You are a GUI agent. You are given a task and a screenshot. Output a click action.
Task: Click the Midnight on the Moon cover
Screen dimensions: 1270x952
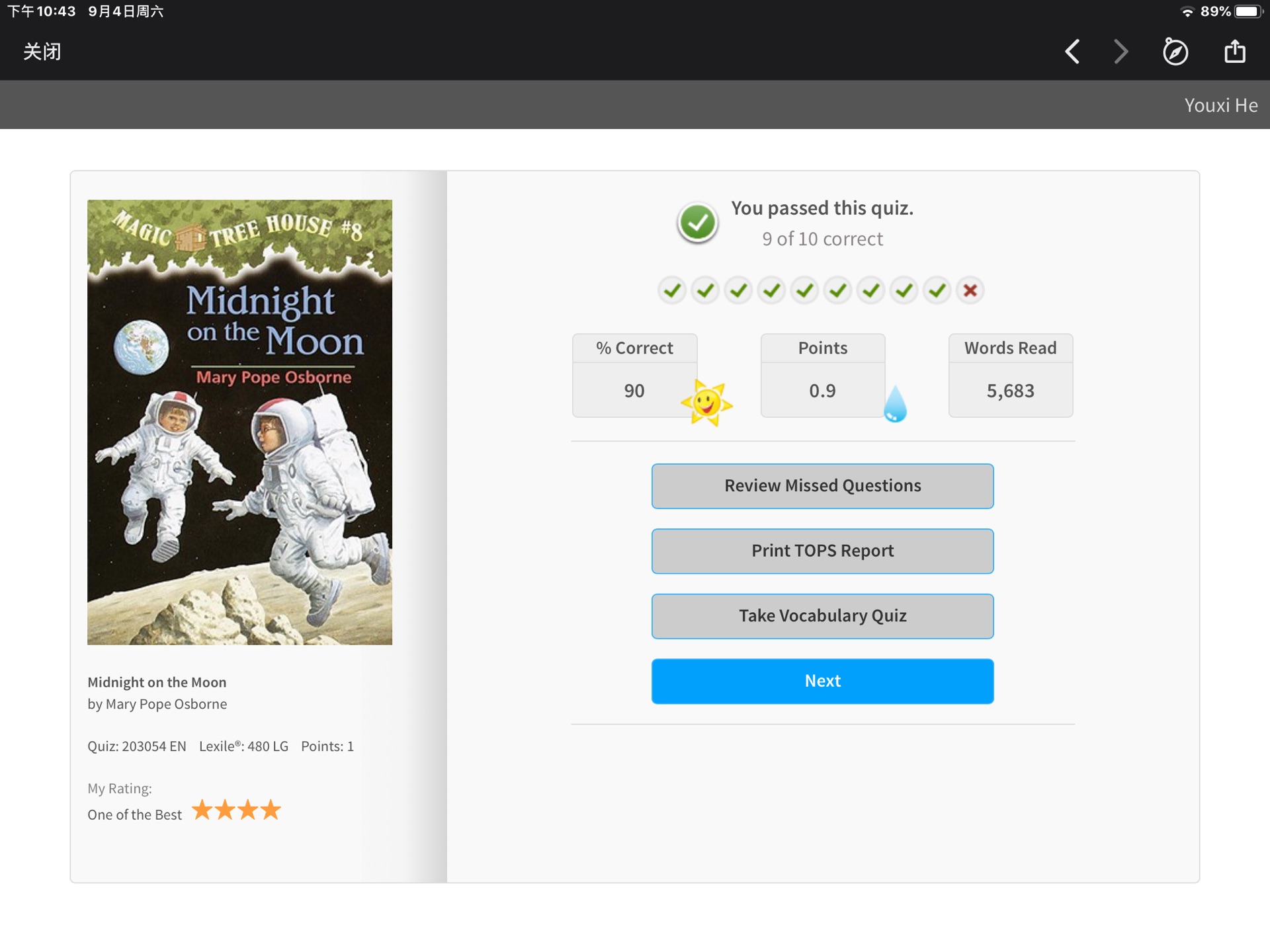click(x=239, y=422)
